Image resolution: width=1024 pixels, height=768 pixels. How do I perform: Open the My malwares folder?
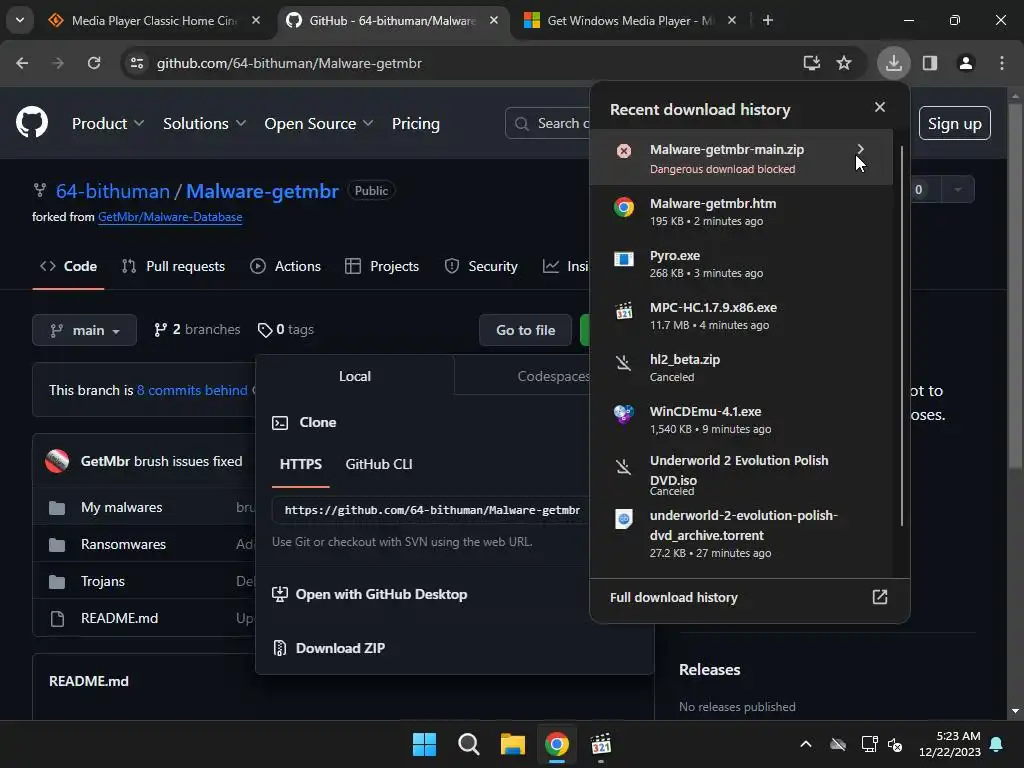[x=121, y=507]
